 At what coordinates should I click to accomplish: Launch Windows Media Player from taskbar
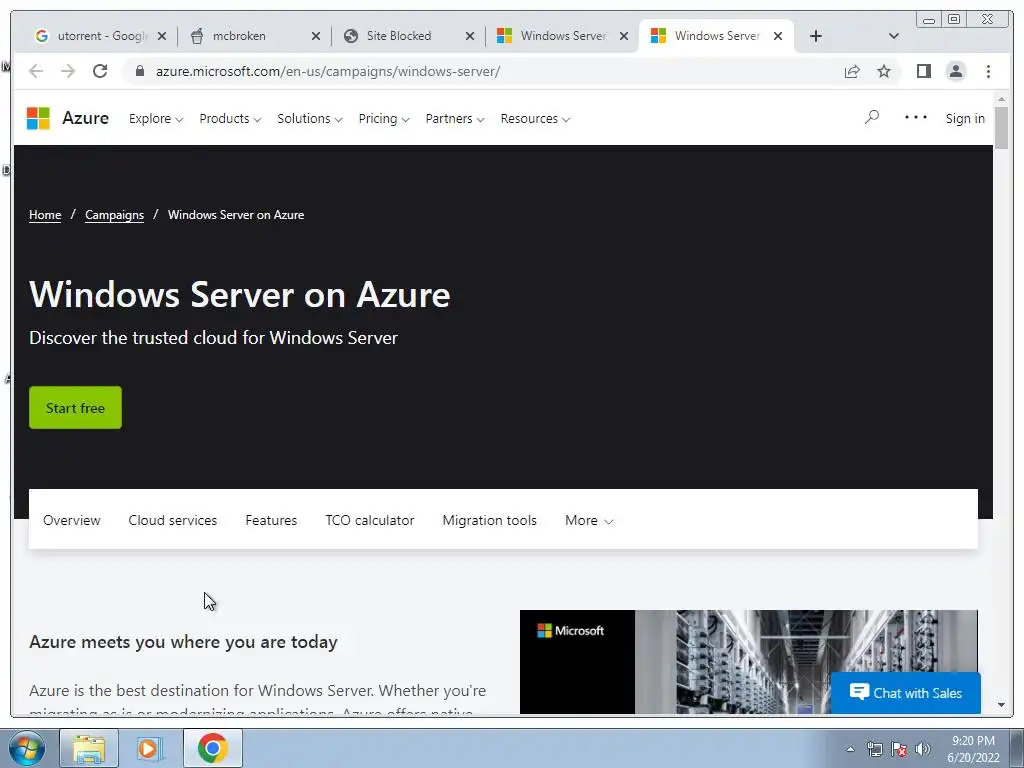pyautogui.click(x=148, y=748)
